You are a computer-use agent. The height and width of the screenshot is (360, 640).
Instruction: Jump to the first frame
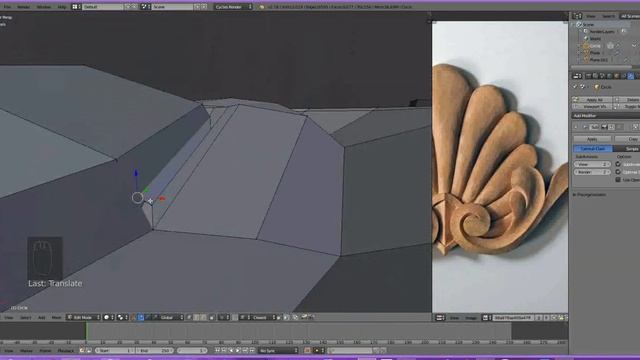pyautogui.click(x=217, y=351)
